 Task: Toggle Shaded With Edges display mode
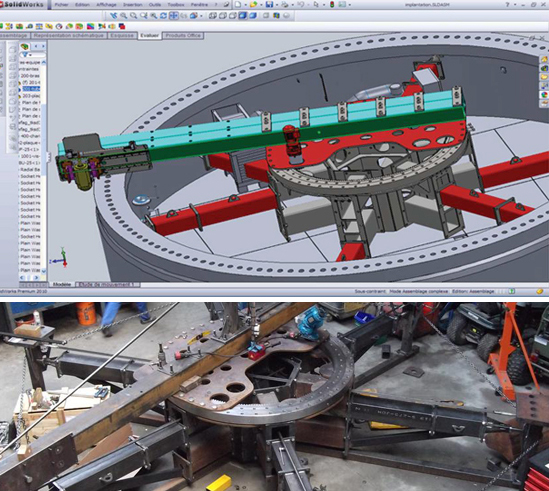tap(243, 16)
